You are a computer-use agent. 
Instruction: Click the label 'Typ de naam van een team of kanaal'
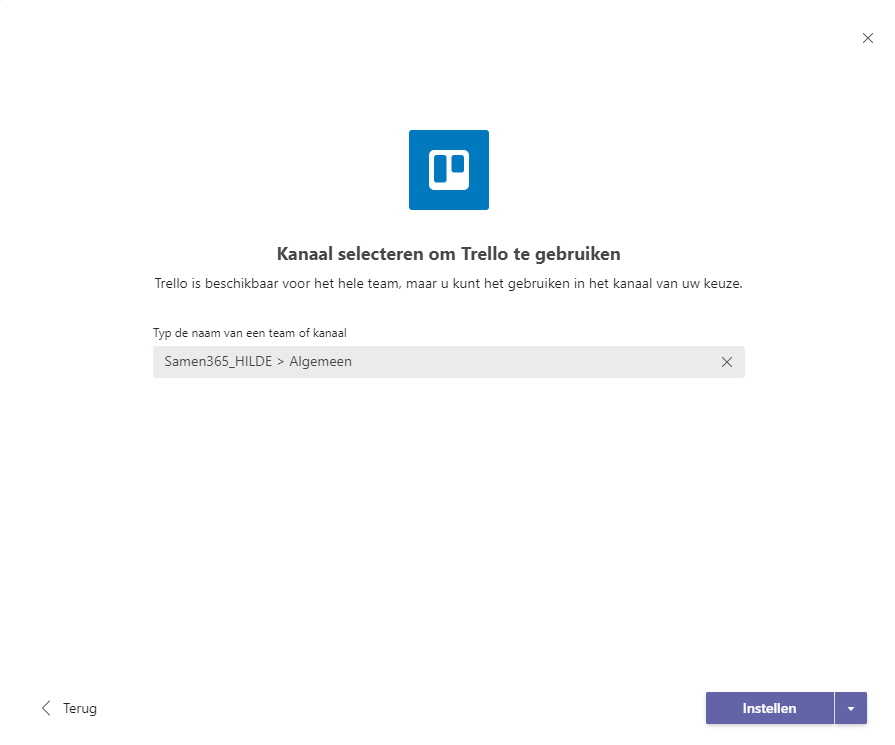pos(250,333)
